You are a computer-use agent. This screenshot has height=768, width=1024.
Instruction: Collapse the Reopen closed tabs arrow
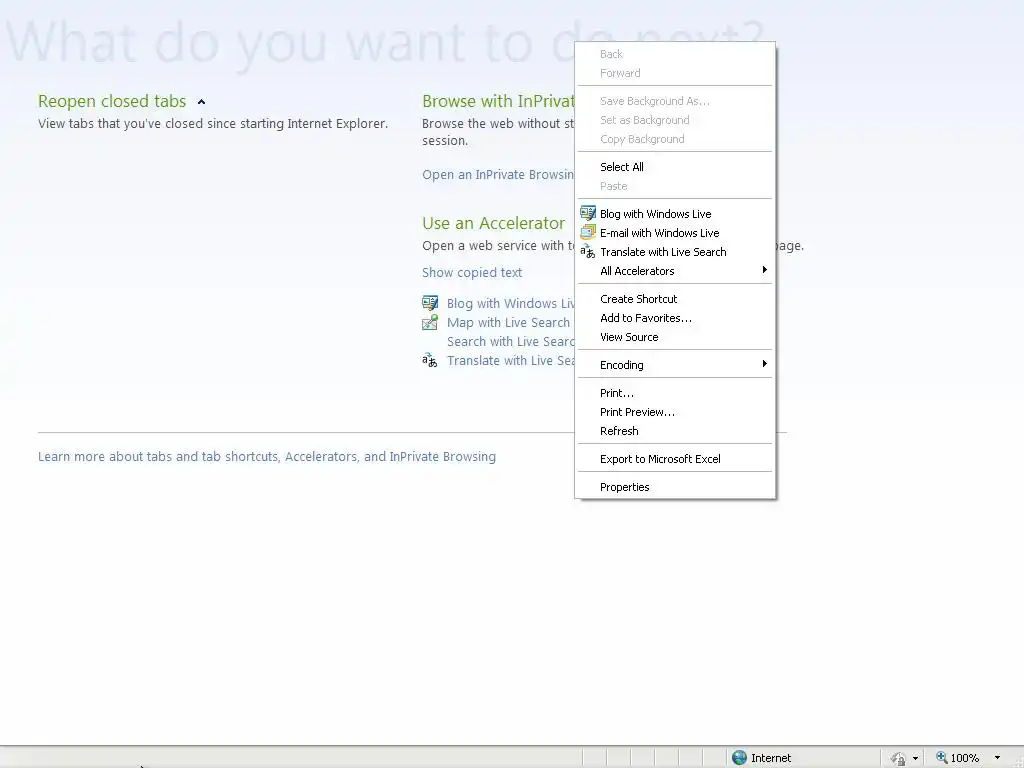[x=201, y=102]
